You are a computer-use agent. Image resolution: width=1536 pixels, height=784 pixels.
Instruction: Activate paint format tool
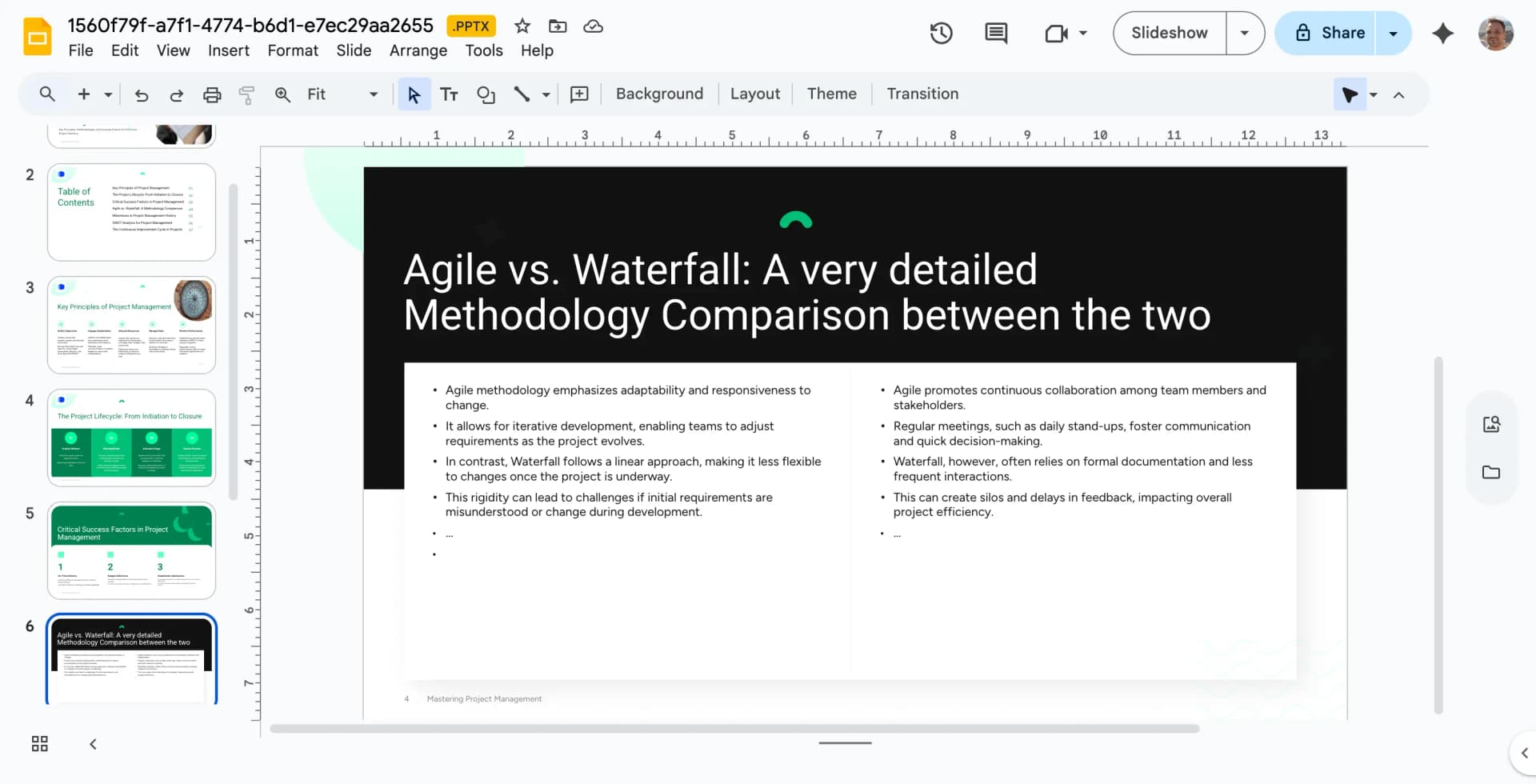pyautogui.click(x=246, y=94)
